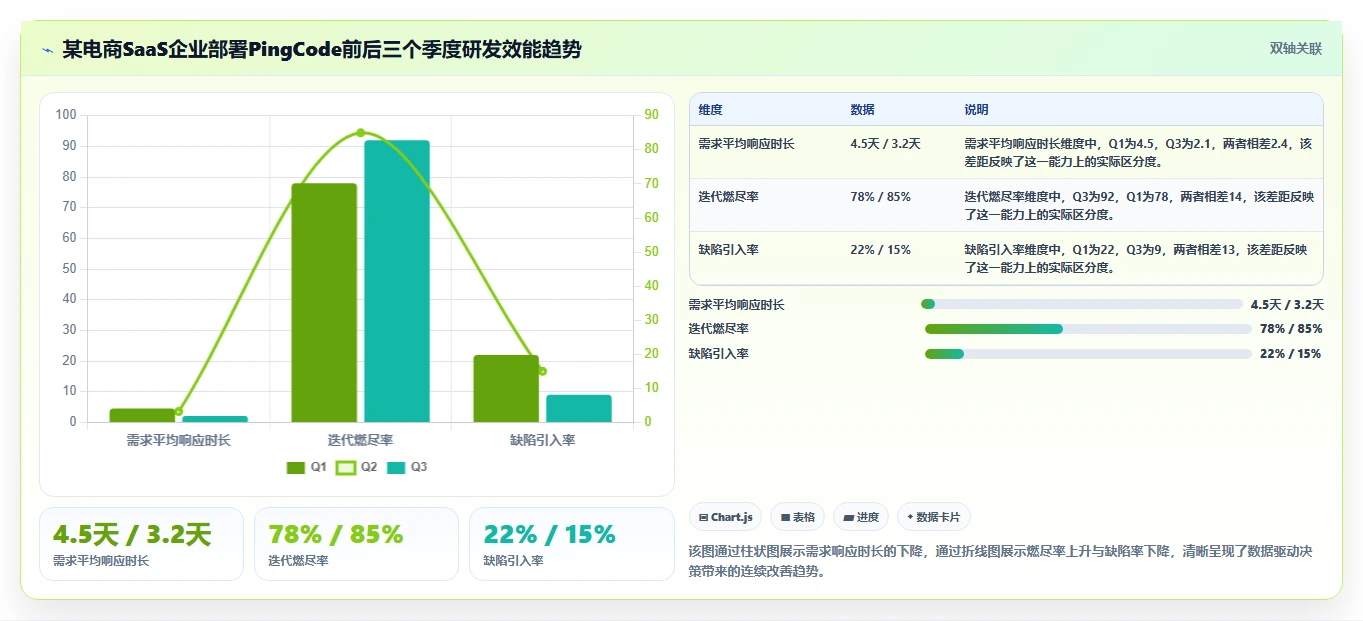Click 需求平均响应时长 in the table's first row
1363x621 pixels.
click(x=747, y=144)
